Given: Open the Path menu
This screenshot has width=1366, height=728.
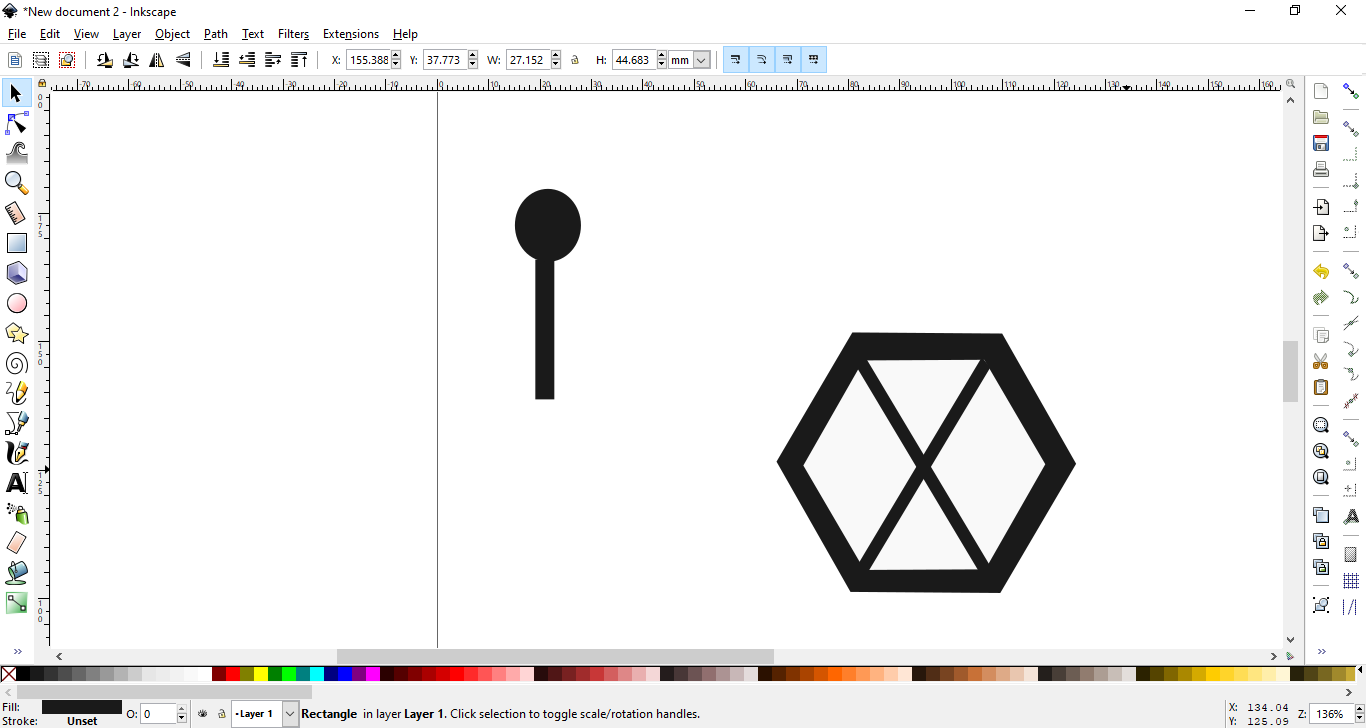Looking at the screenshot, I should click(215, 33).
